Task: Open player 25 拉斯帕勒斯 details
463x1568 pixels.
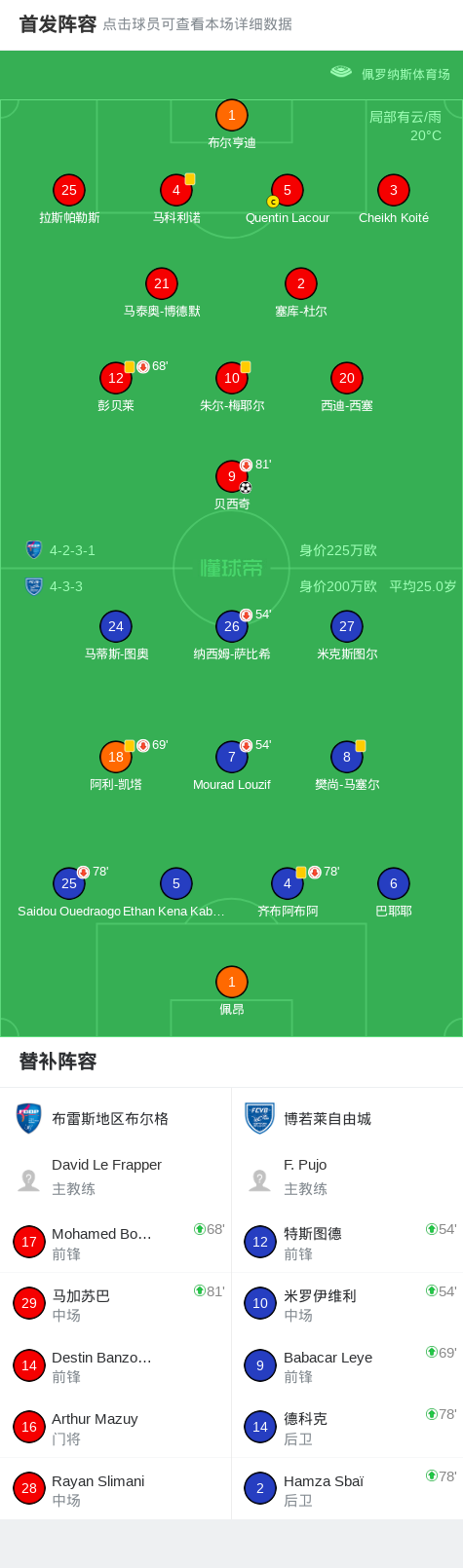Action: (x=69, y=190)
